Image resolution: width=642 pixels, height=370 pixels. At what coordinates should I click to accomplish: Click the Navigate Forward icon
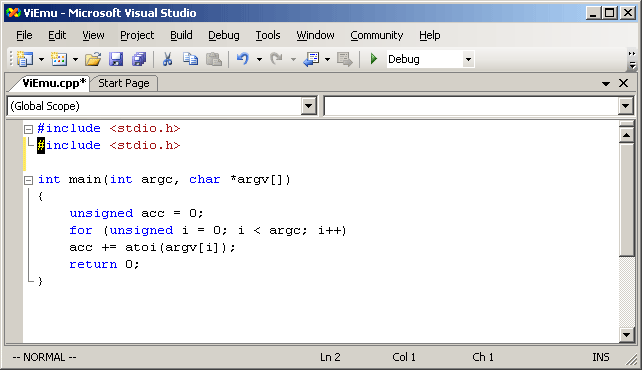[344, 59]
